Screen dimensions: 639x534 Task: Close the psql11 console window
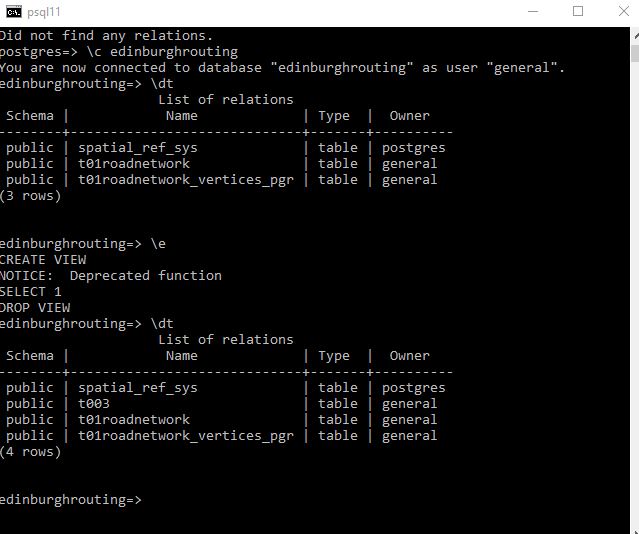624,11
